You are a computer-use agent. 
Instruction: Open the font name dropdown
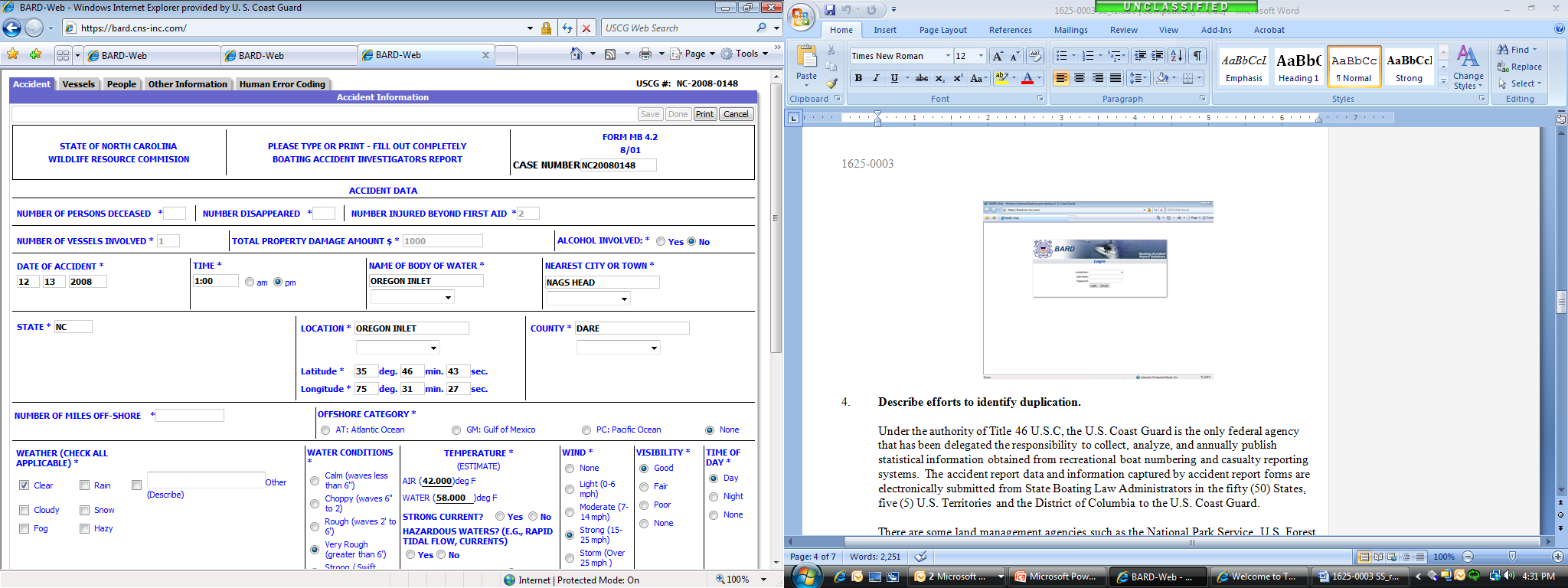tap(948, 56)
